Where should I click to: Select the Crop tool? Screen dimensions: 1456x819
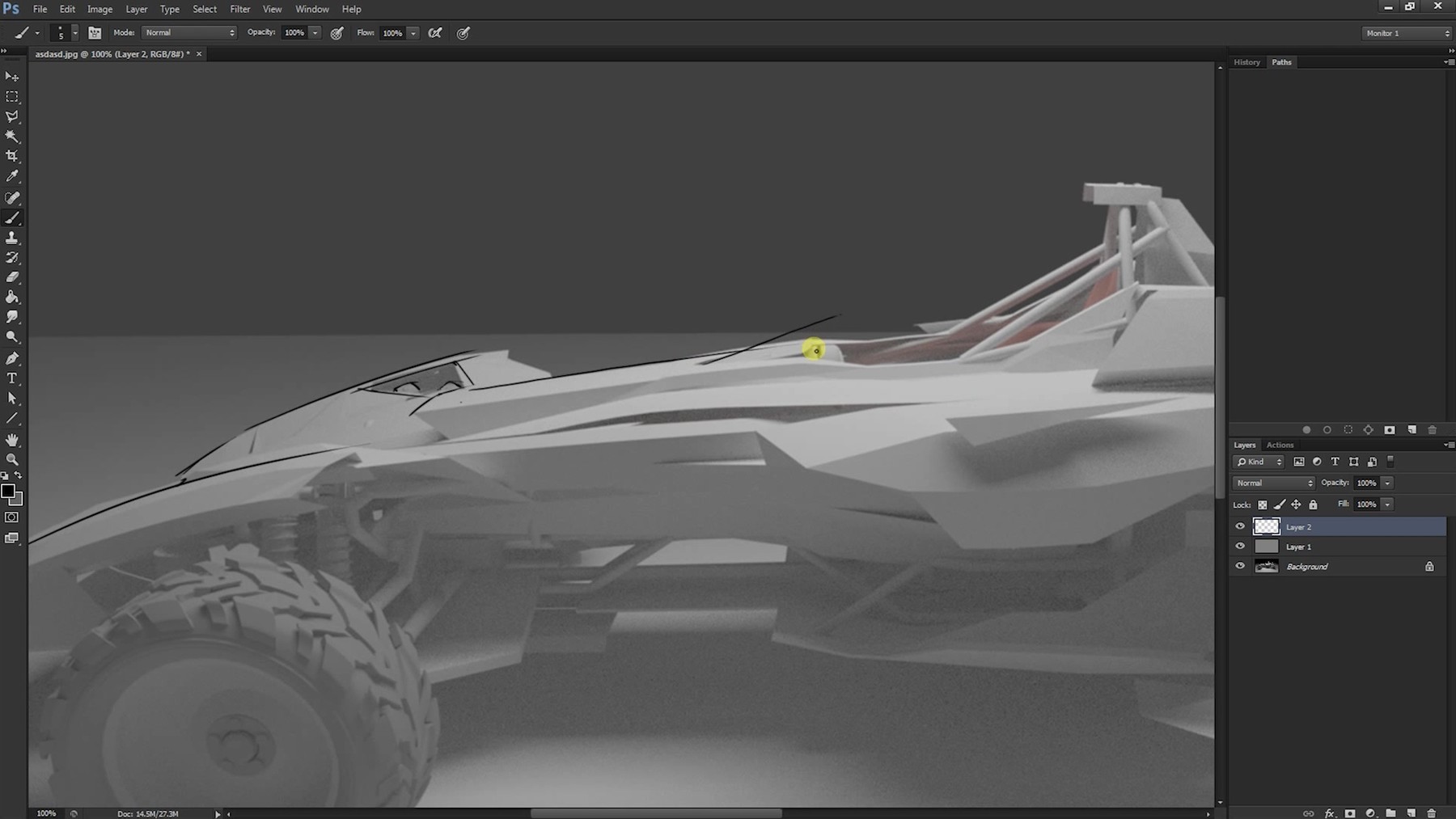pos(13,157)
